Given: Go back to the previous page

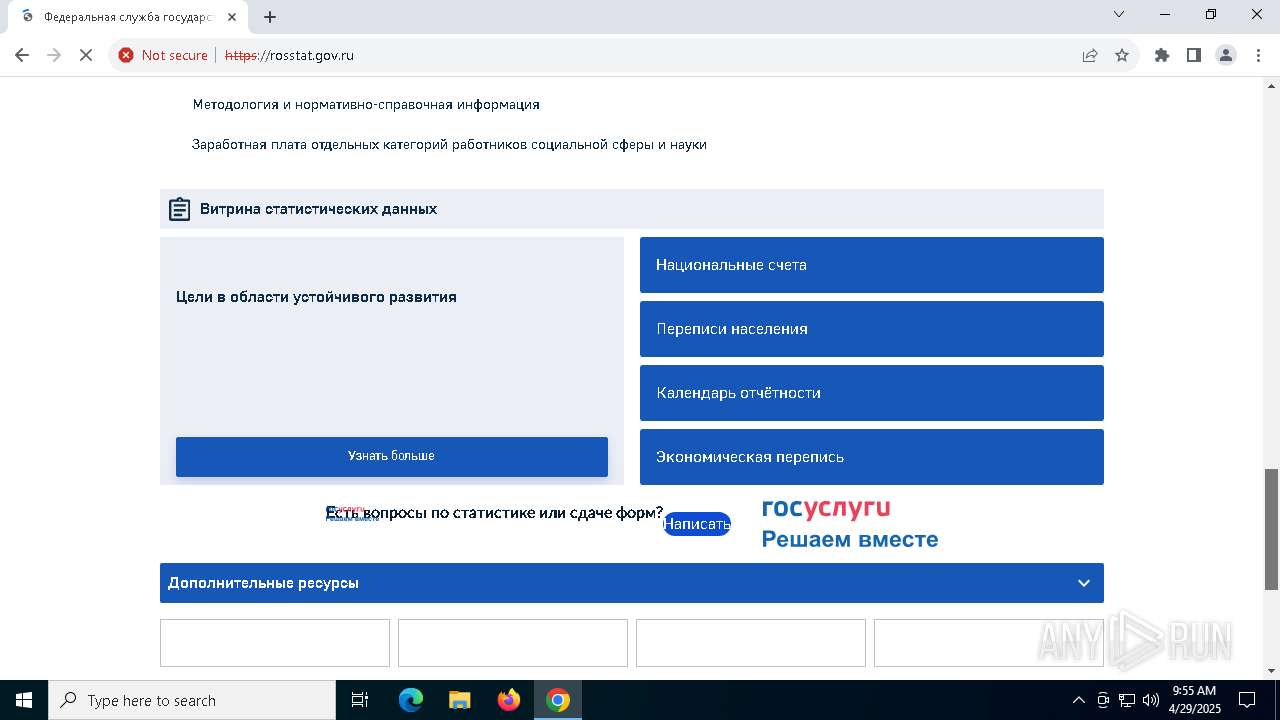Looking at the screenshot, I should coord(22,55).
